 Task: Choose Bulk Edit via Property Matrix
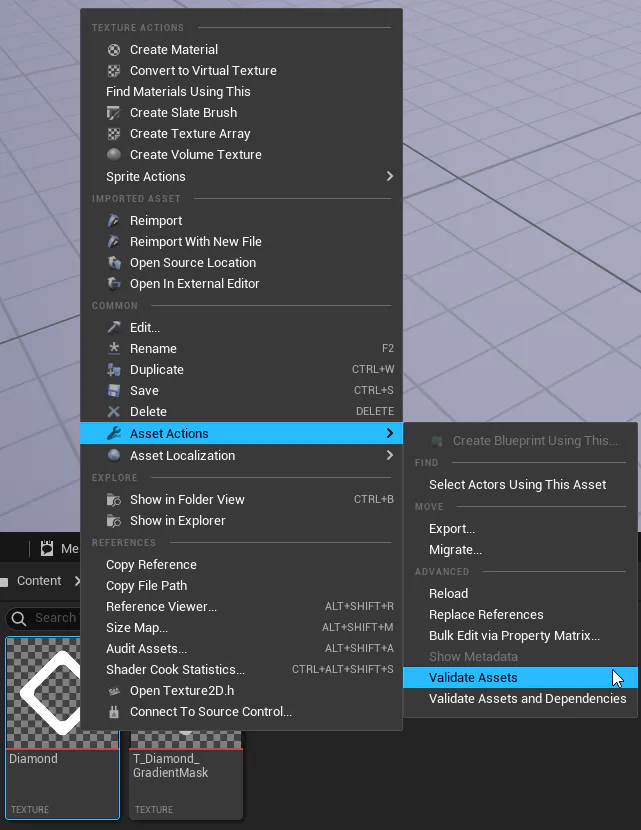(x=514, y=636)
